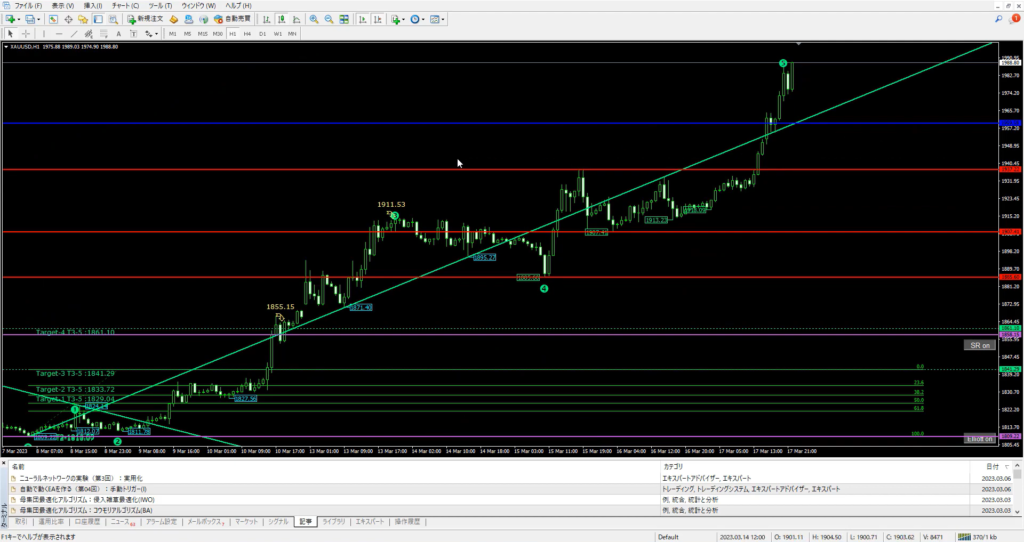Toggle the 自動売買 auto trading button

coord(234,19)
